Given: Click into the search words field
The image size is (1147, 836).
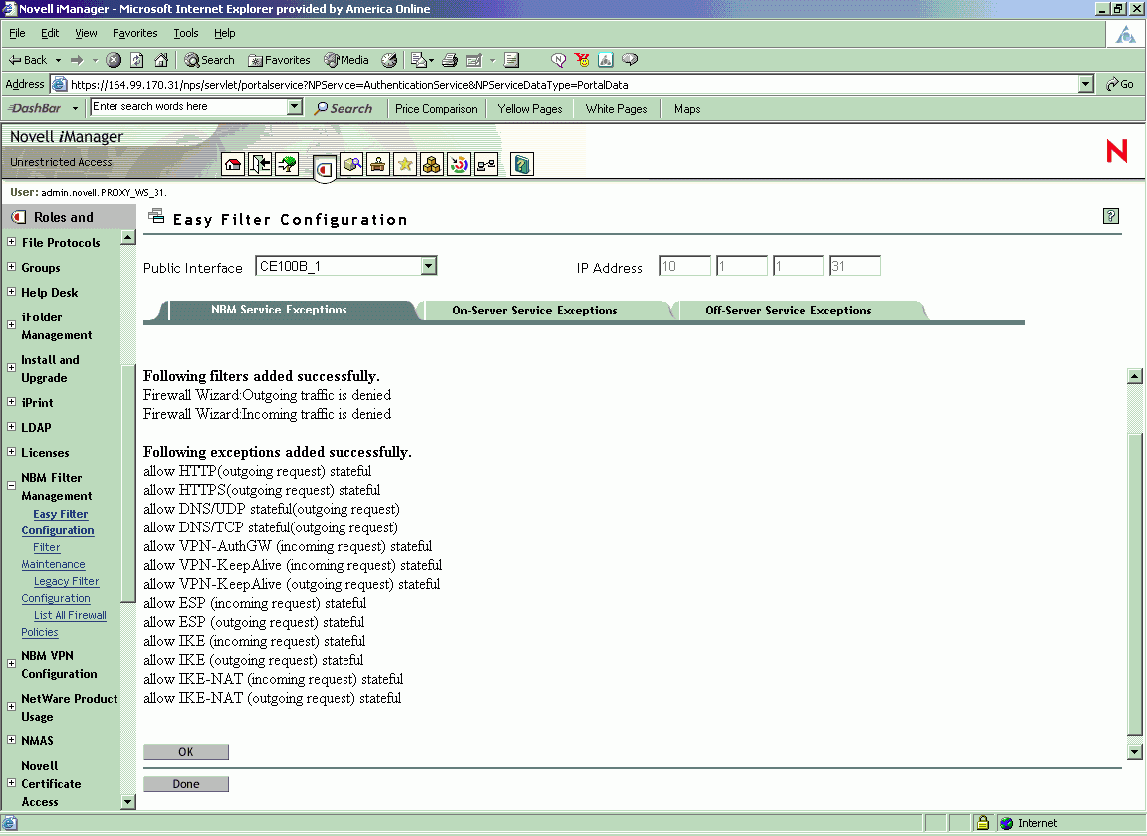Looking at the screenshot, I should 189,107.
